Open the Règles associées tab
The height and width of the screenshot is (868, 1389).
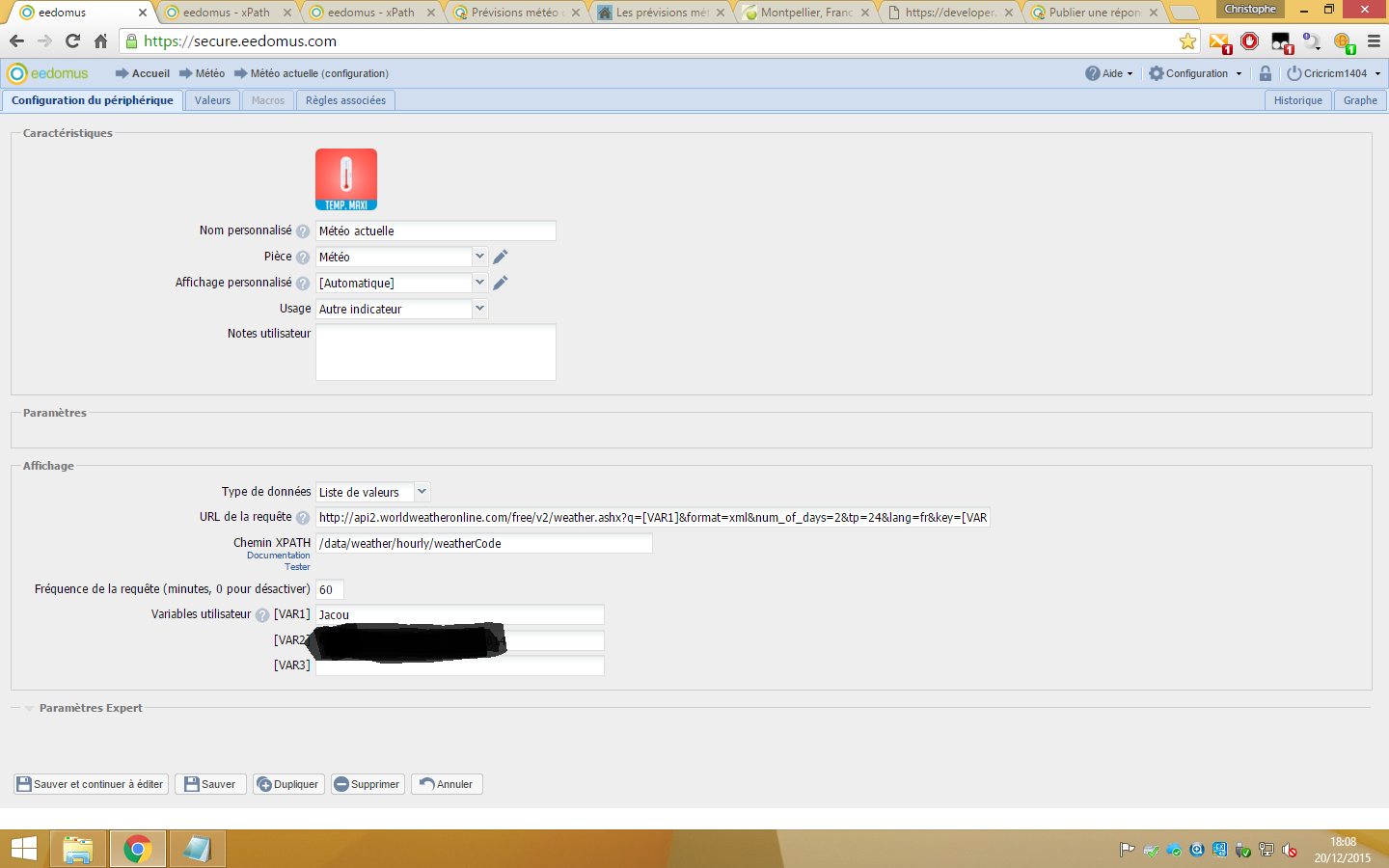(345, 100)
